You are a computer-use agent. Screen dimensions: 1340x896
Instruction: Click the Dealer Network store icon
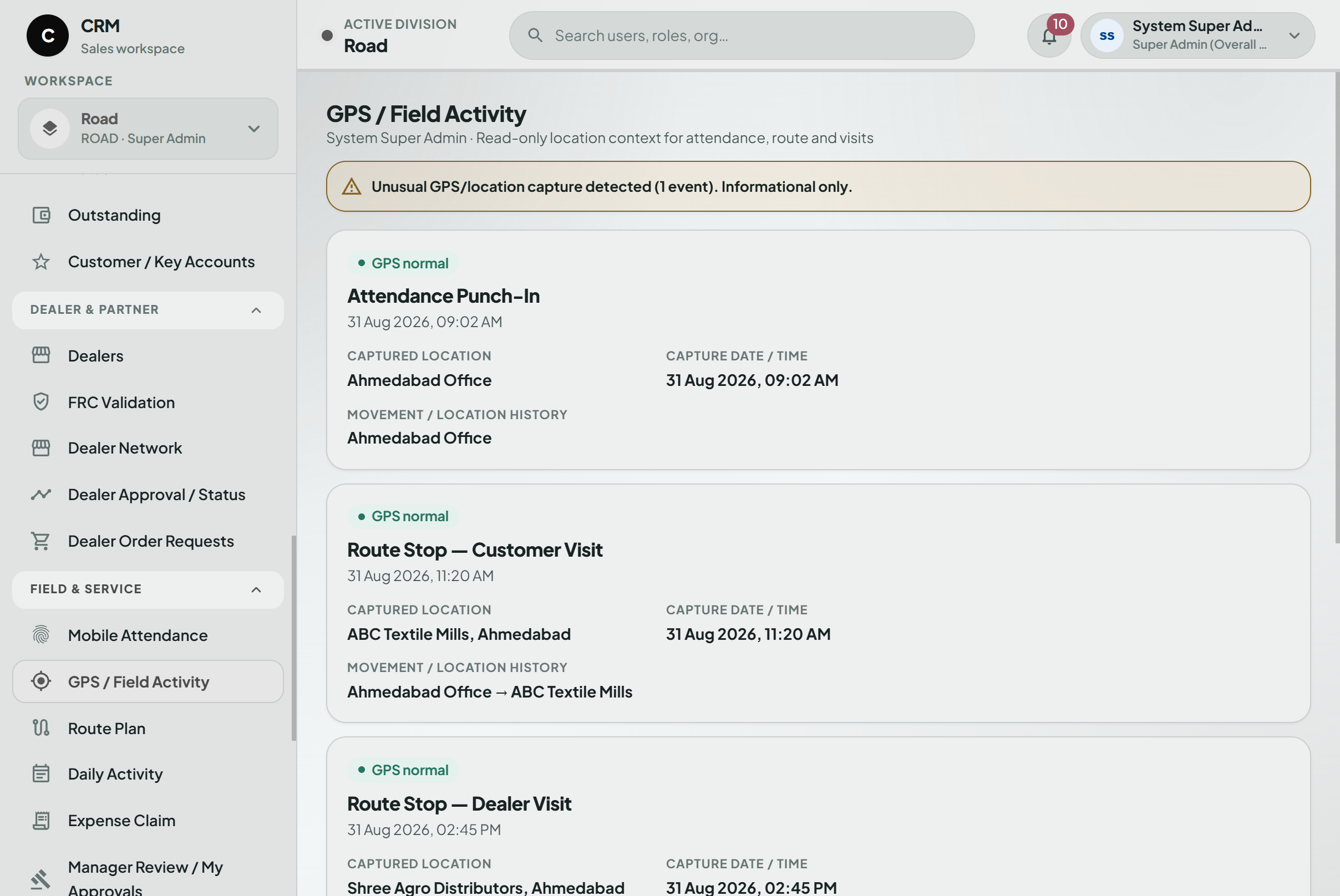(41, 448)
